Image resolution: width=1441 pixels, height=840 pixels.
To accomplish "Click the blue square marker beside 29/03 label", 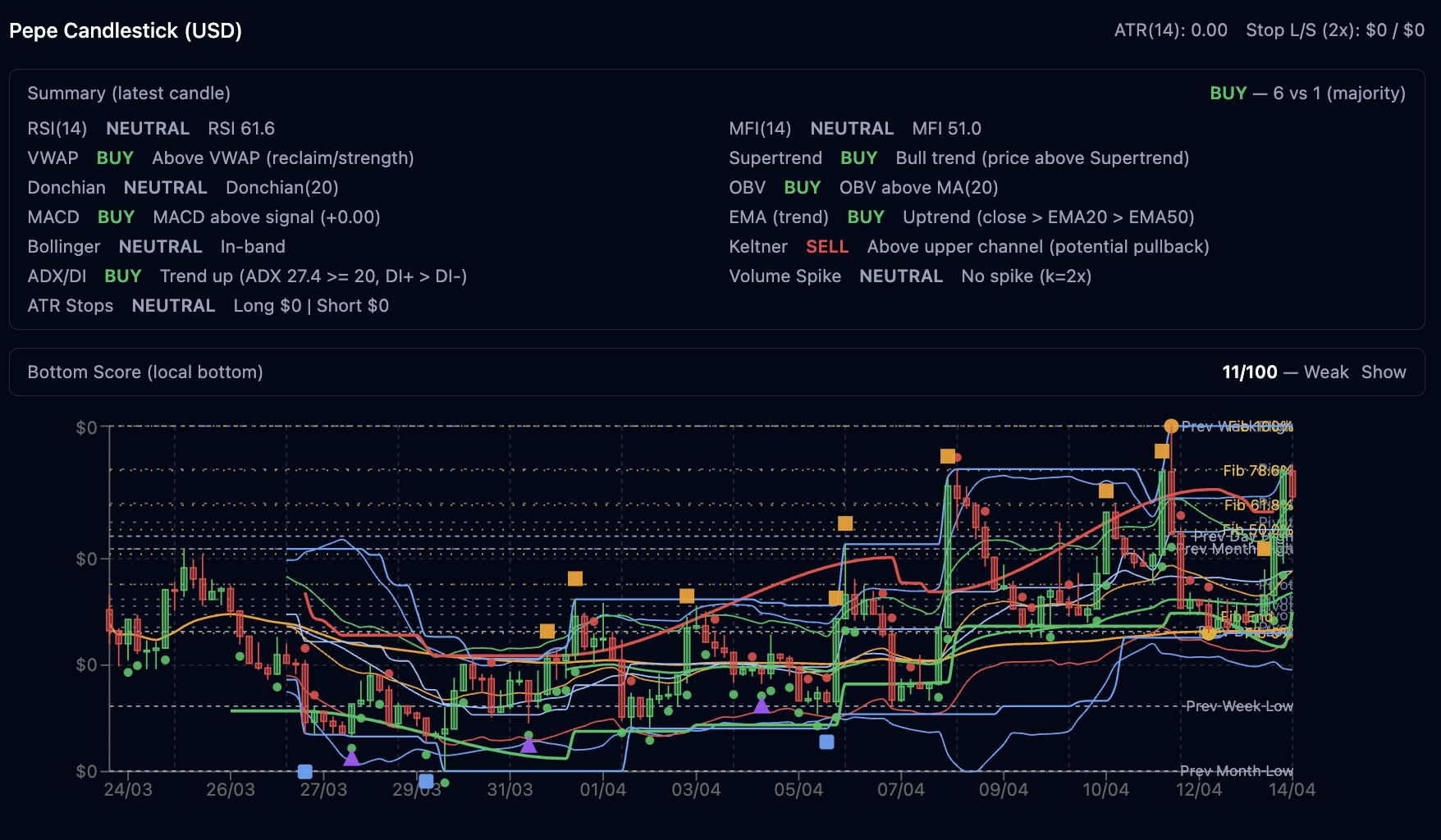I will (x=426, y=781).
